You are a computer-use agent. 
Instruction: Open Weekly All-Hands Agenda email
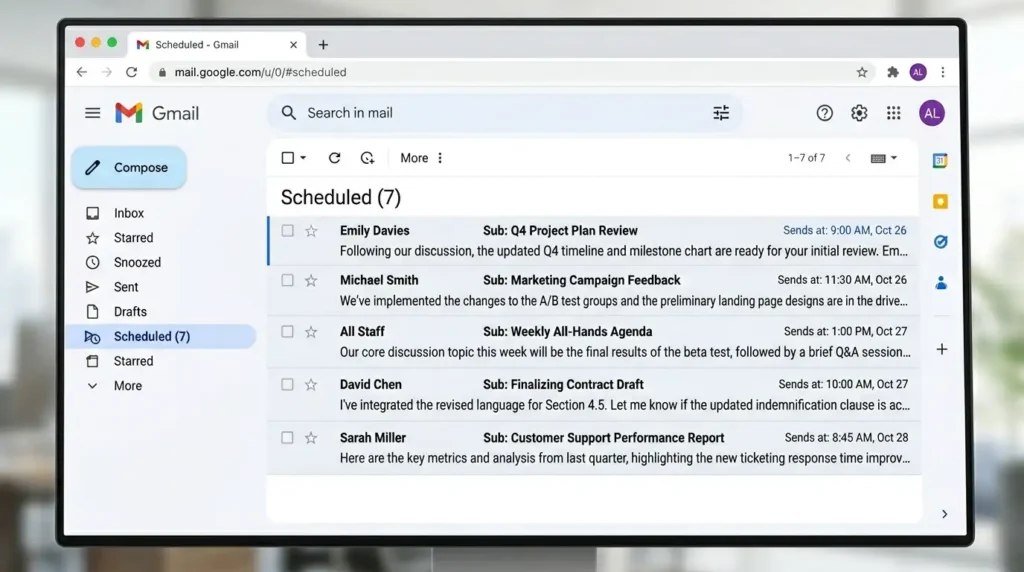tap(593, 342)
